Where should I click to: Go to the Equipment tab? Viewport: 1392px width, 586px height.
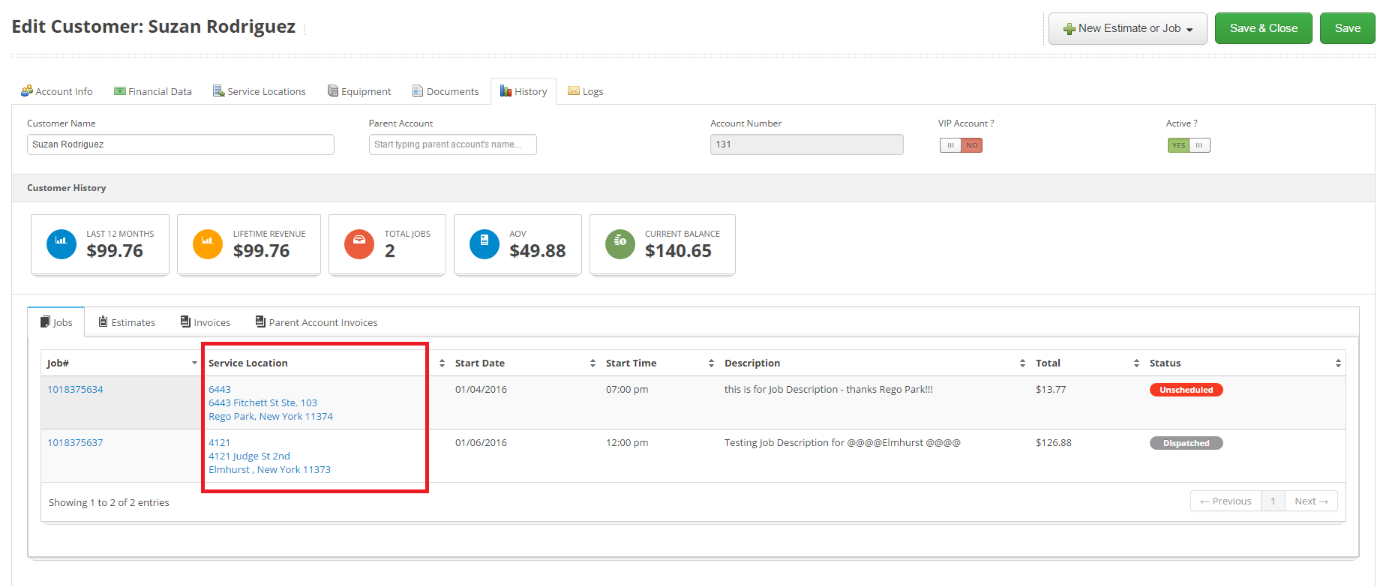(360, 91)
